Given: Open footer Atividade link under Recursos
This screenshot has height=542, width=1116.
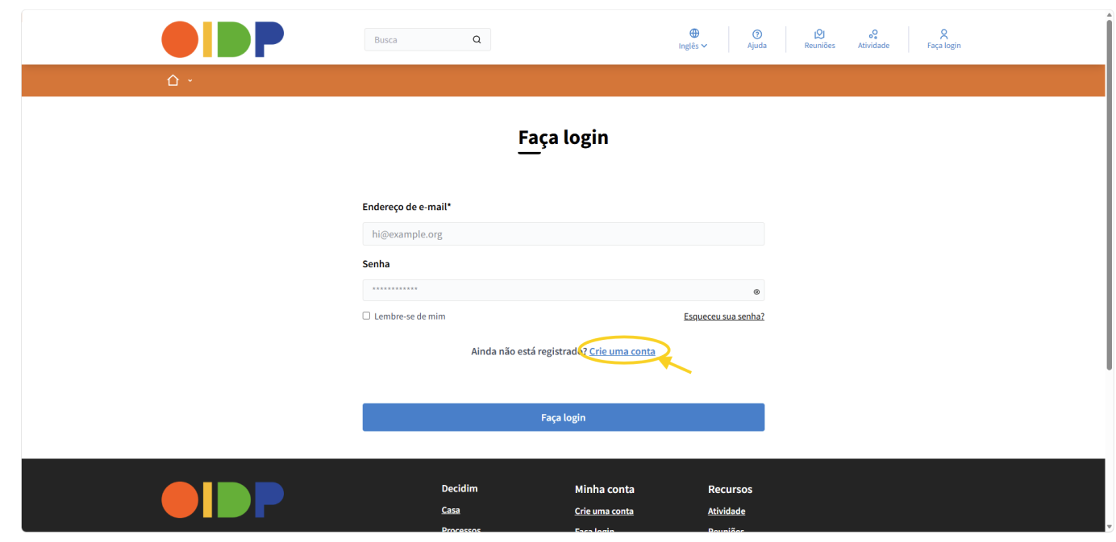Looking at the screenshot, I should click(x=727, y=511).
